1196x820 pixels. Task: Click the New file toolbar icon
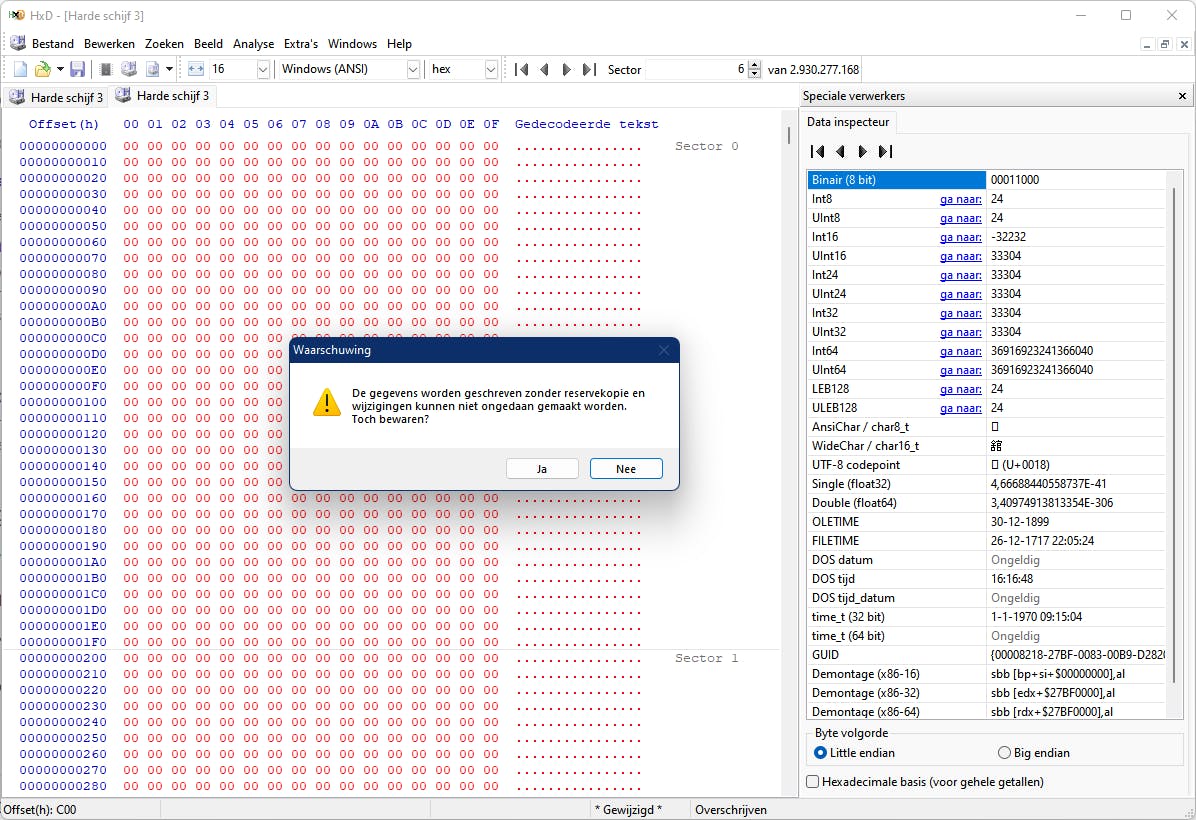coord(21,69)
